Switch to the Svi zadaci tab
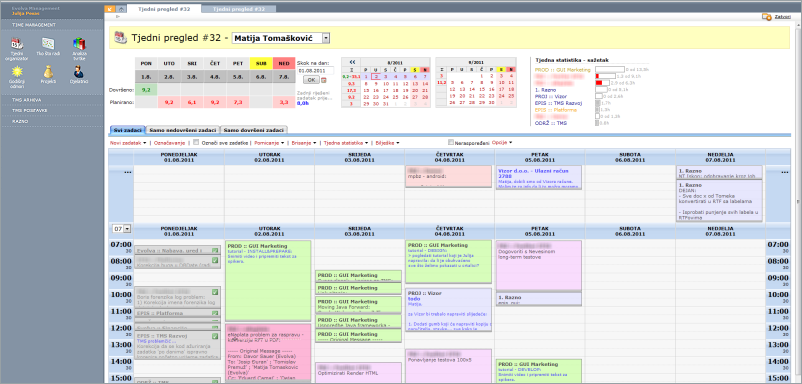This screenshot has width=802, height=384. point(127,130)
